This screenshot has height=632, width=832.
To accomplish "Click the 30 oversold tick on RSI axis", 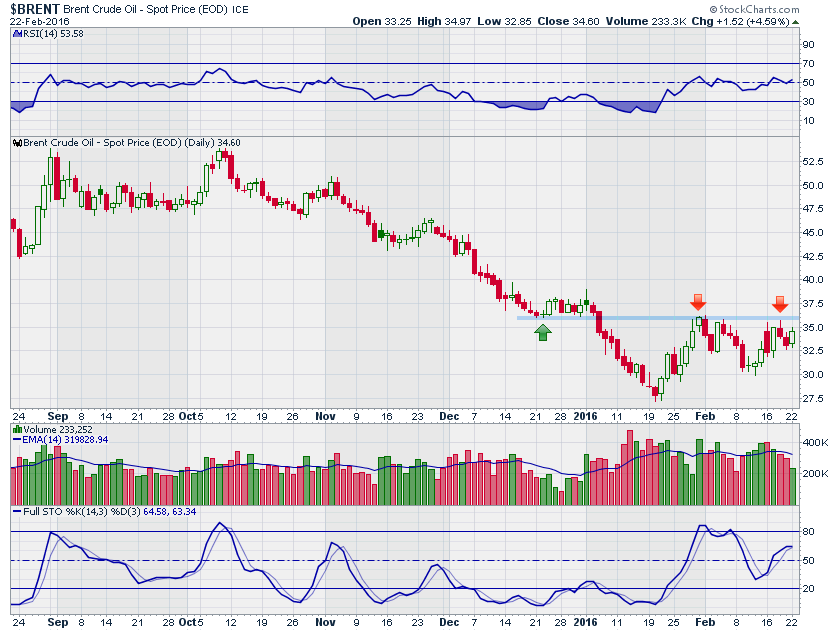I will point(808,101).
